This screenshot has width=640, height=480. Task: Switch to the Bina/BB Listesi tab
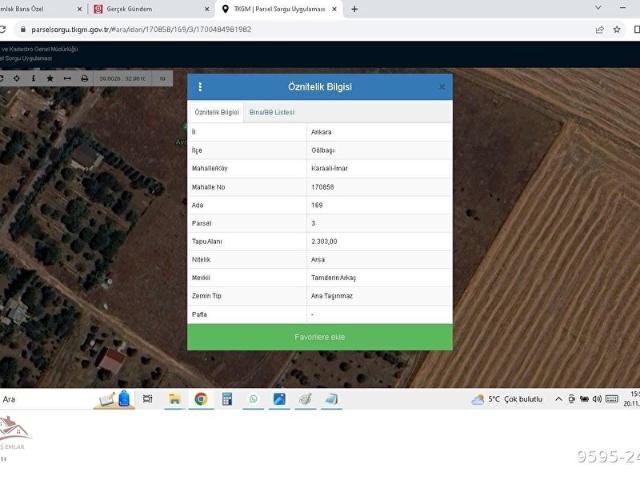[x=272, y=112]
